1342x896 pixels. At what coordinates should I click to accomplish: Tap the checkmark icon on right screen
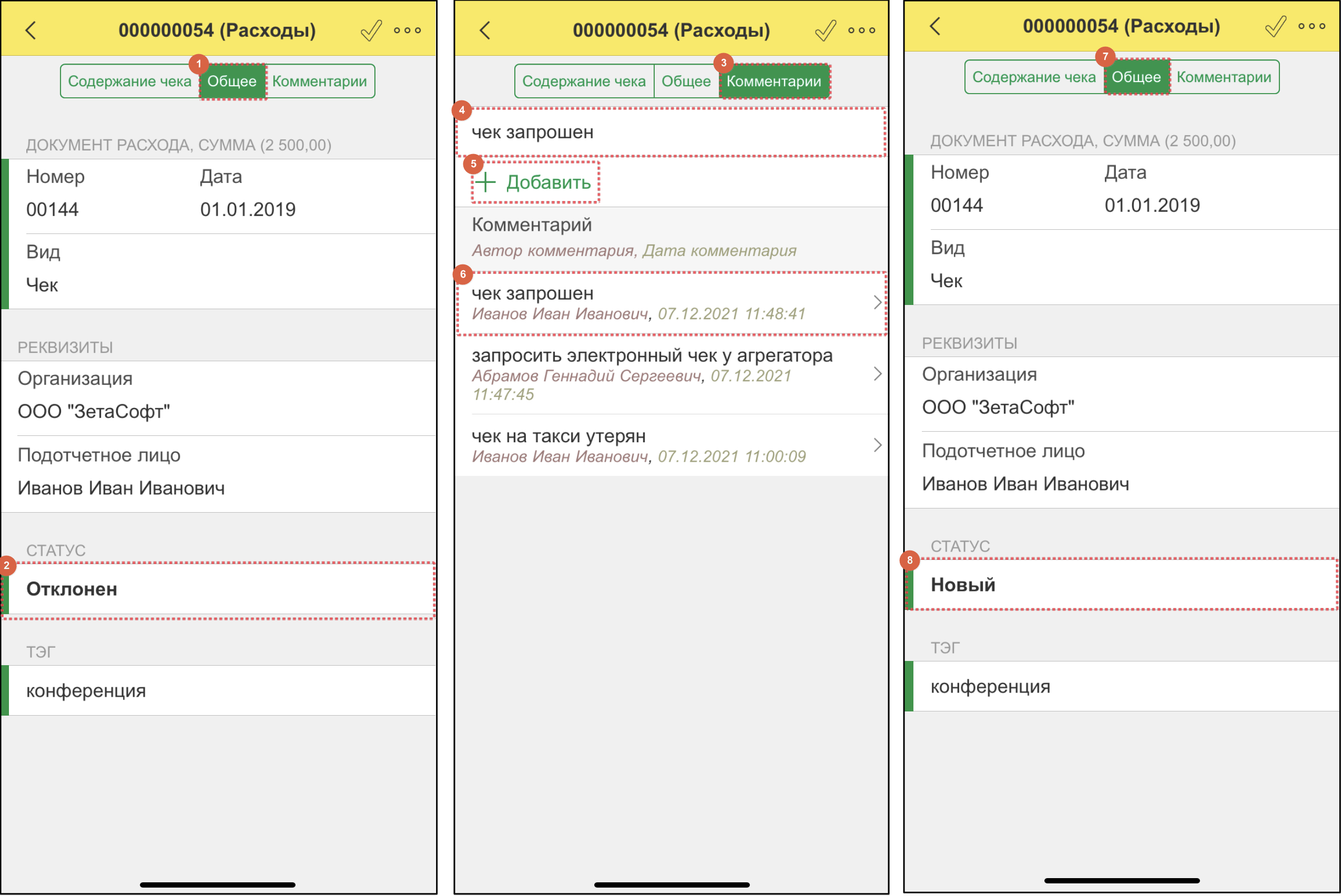tap(1276, 26)
